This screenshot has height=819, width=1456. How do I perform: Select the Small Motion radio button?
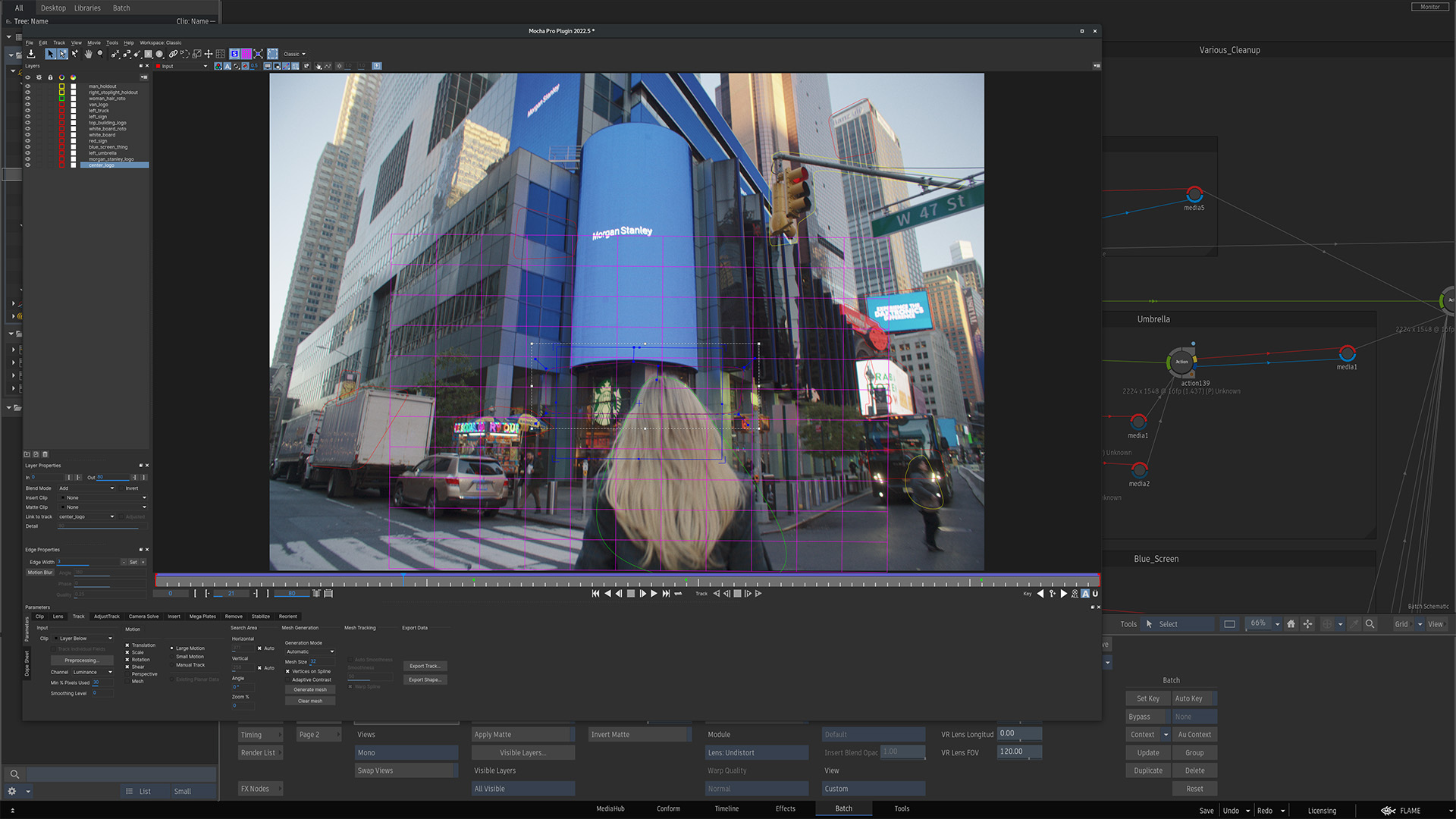click(171, 657)
